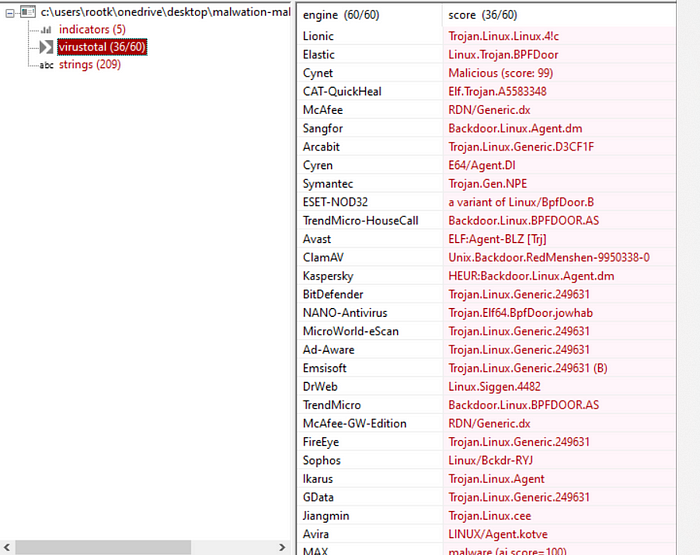
Task: Click the LINUX/Agent.kotve detection
Action: point(498,534)
